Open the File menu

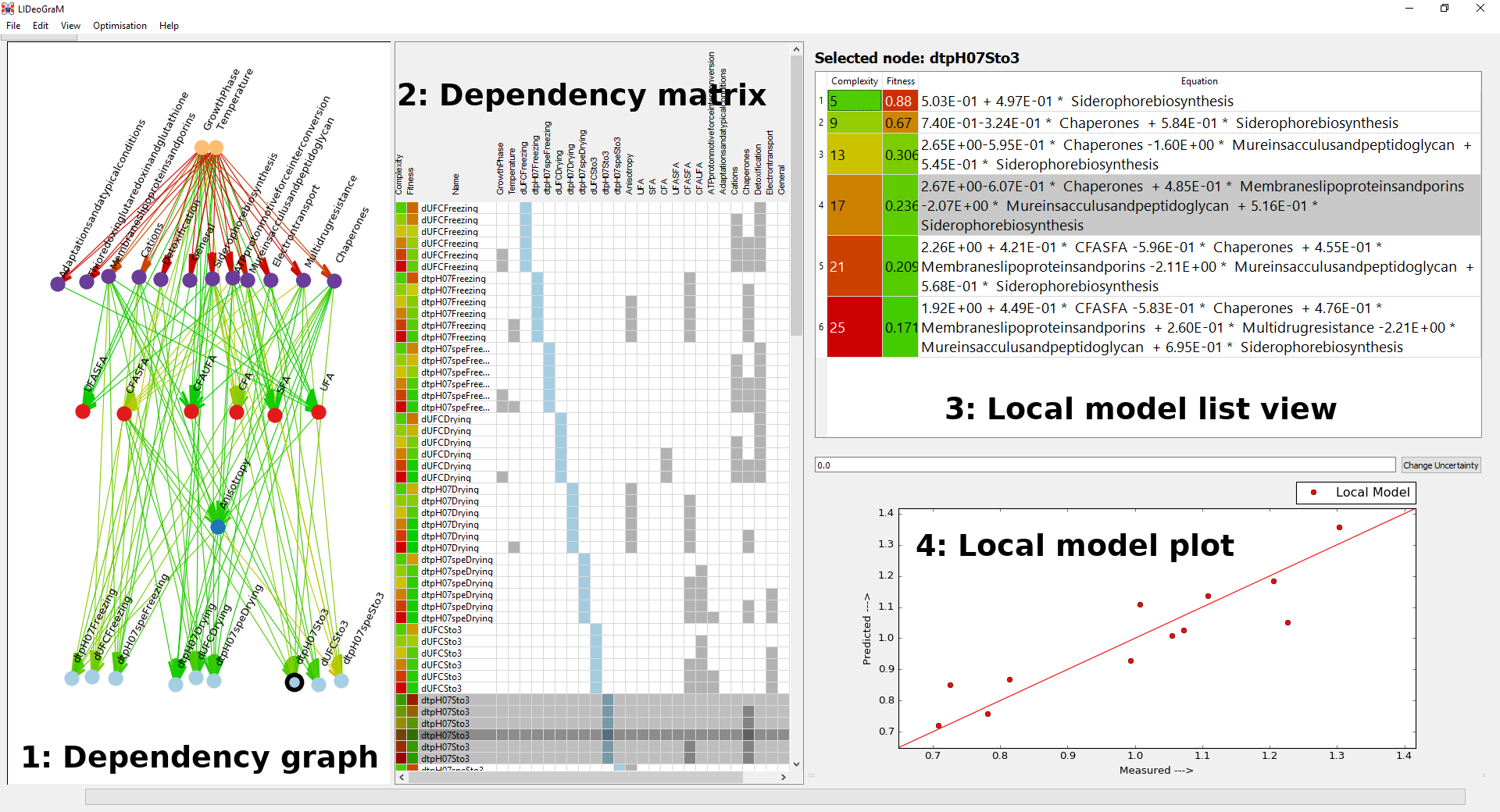point(13,26)
